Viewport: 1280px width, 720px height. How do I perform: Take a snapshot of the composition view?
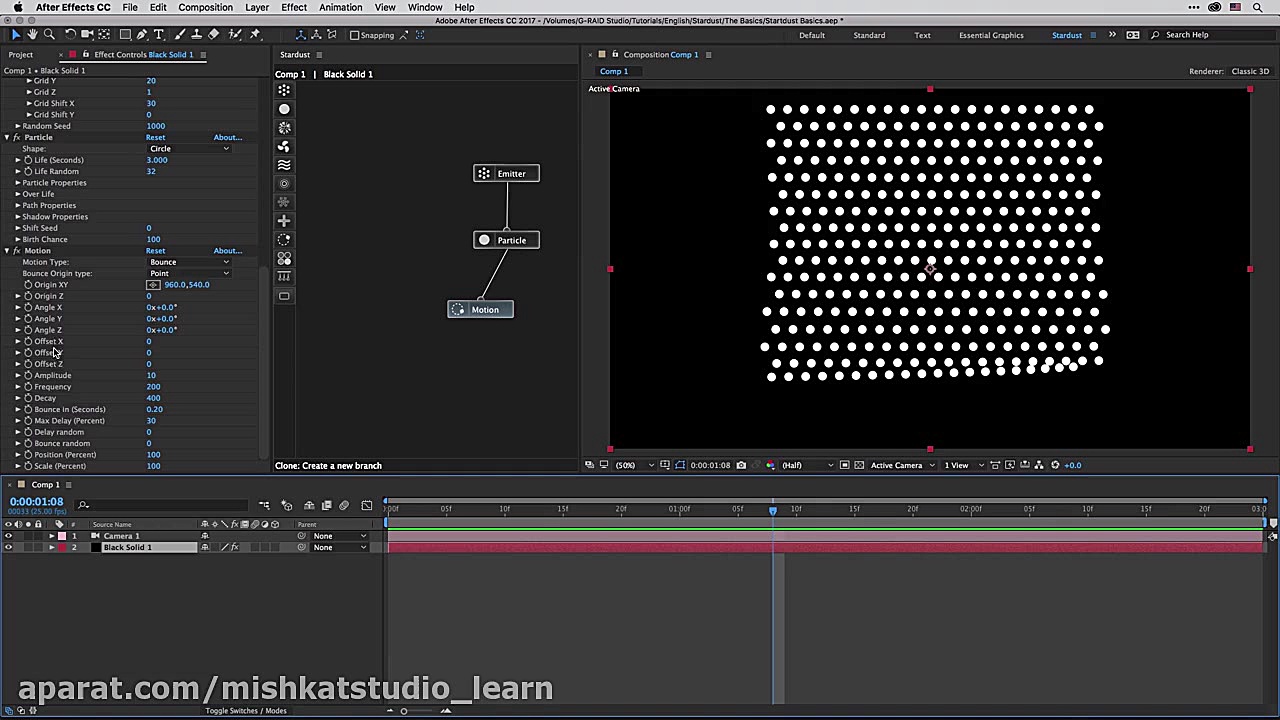click(741, 465)
